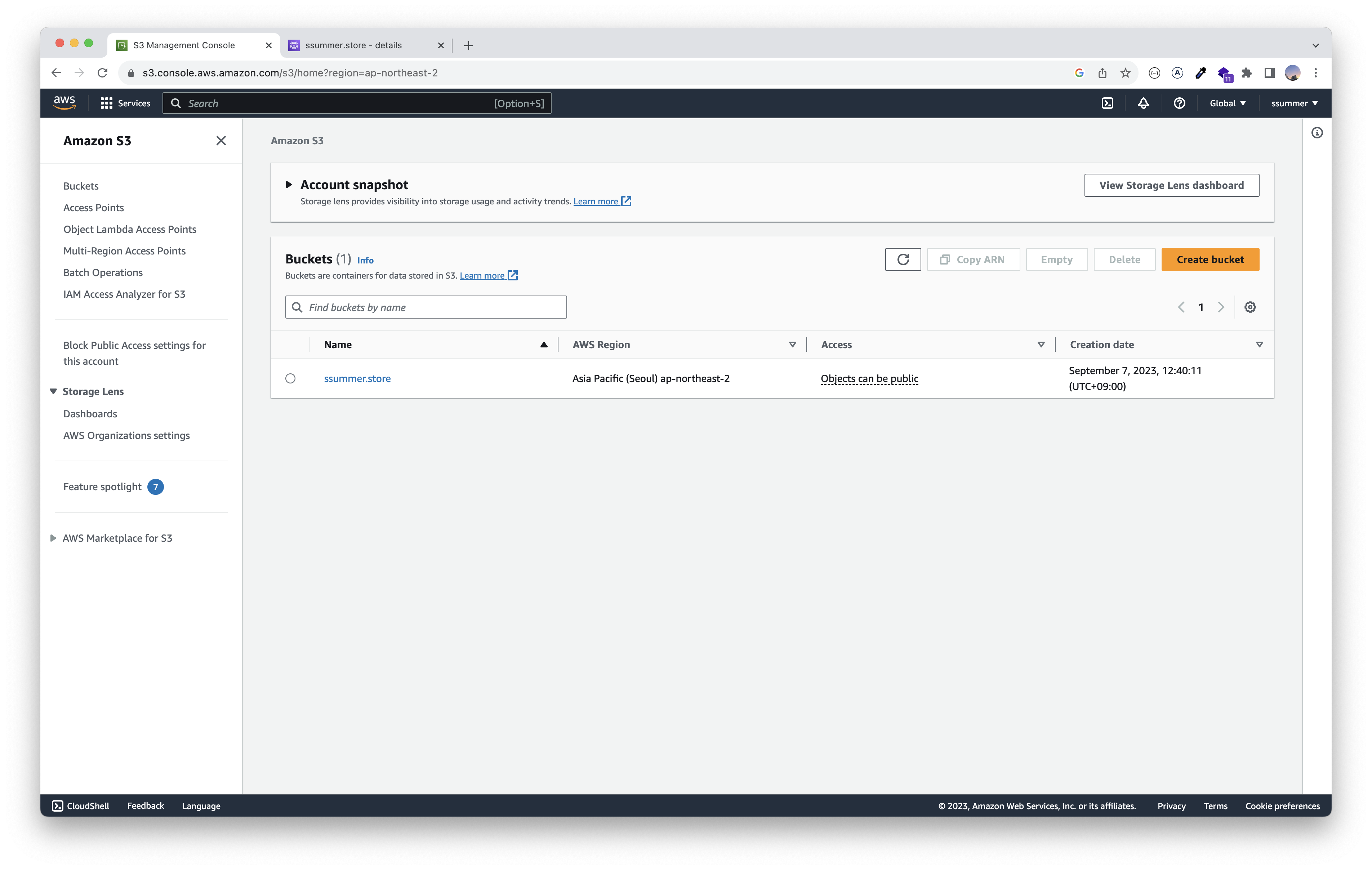Expand the Account snapshot section
Image resolution: width=1372 pixels, height=870 pixels.
(x=289, y=185)
